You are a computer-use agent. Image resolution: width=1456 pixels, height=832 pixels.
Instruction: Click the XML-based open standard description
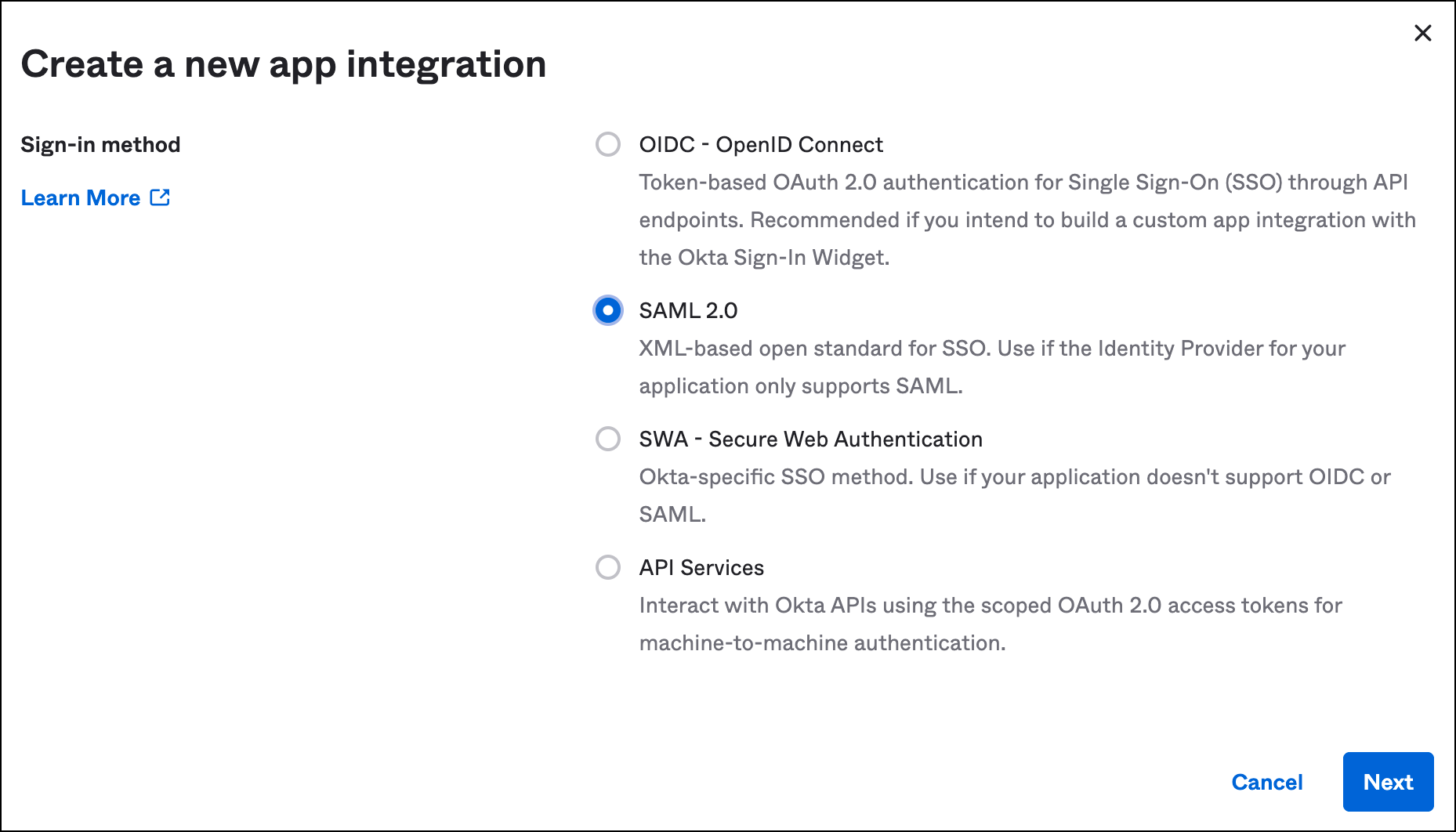991,349
